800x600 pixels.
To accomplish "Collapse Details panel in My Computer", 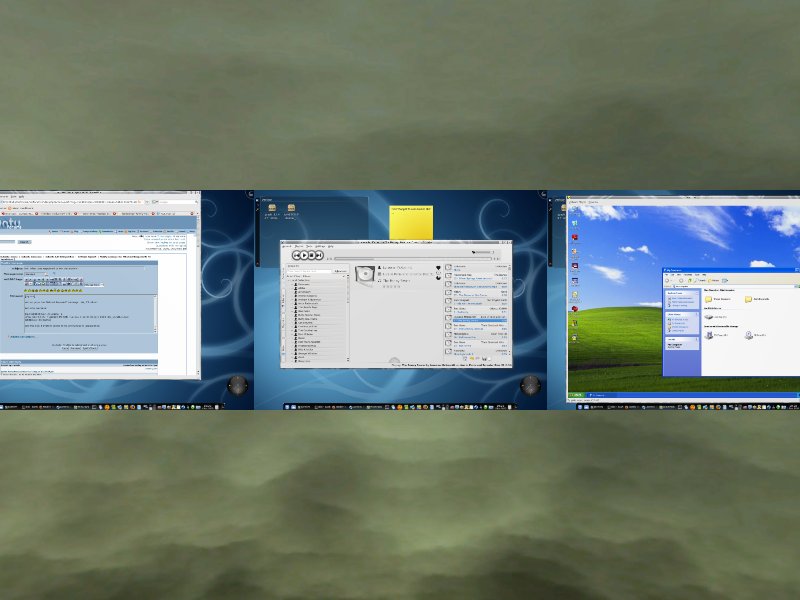I will point(696,339).
